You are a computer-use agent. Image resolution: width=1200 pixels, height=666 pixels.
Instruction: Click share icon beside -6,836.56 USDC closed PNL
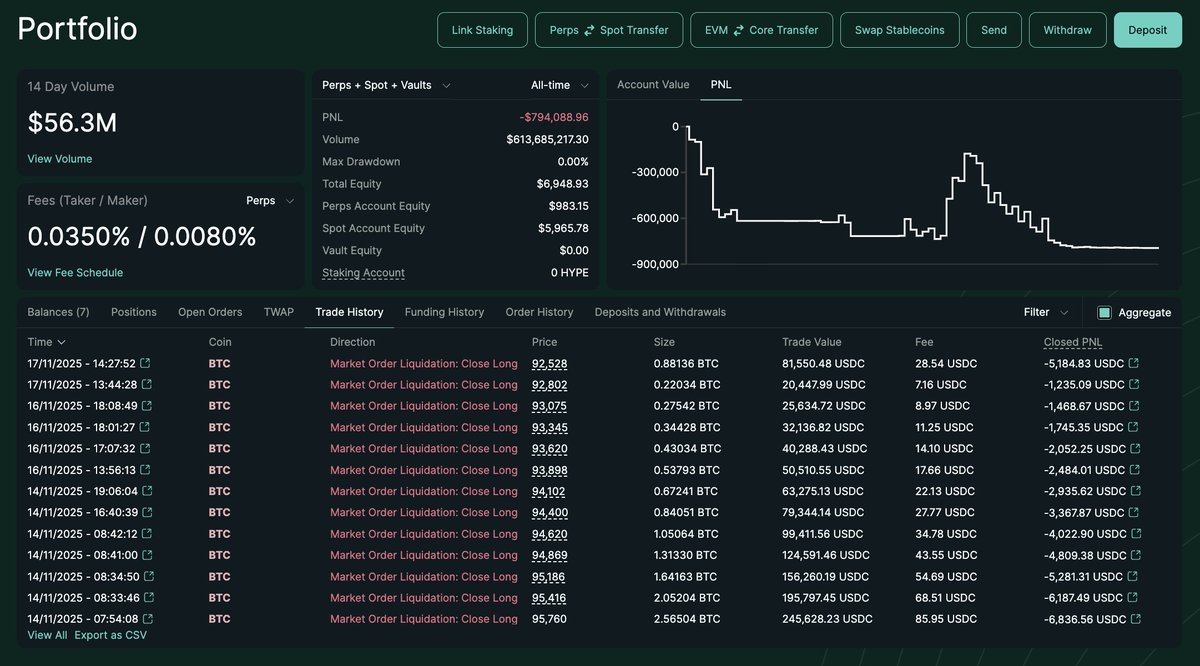(1136, 619)
